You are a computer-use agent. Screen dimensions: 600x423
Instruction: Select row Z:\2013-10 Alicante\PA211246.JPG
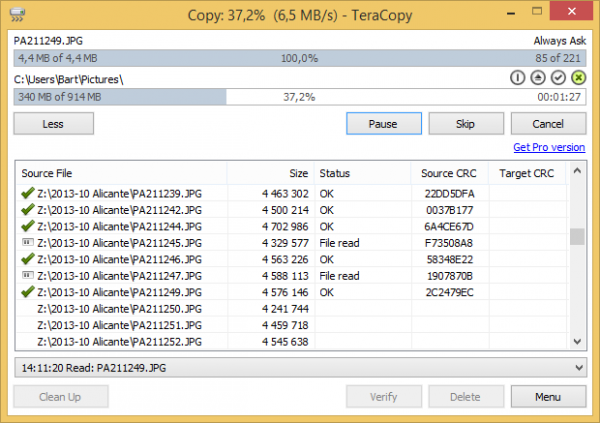coord(292,260)
